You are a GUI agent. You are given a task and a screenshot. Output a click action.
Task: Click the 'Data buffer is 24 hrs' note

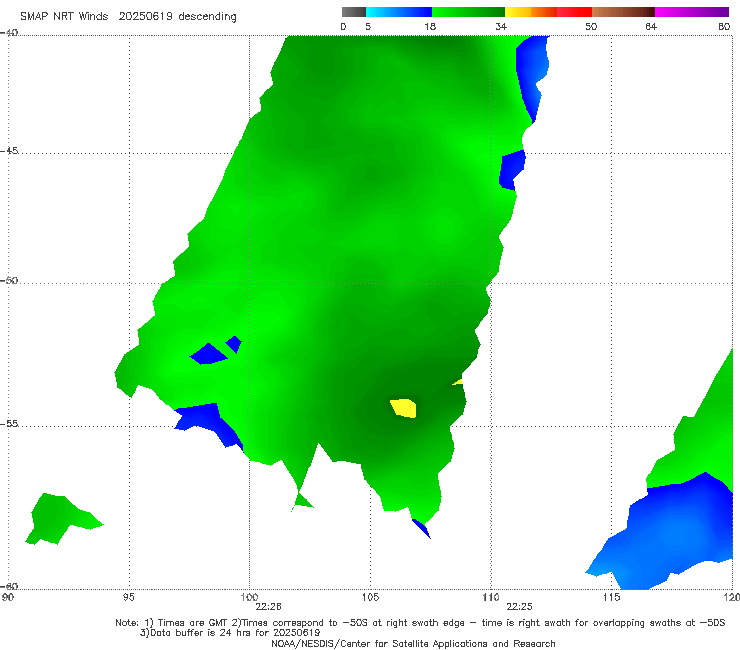[x=230, y=633]
